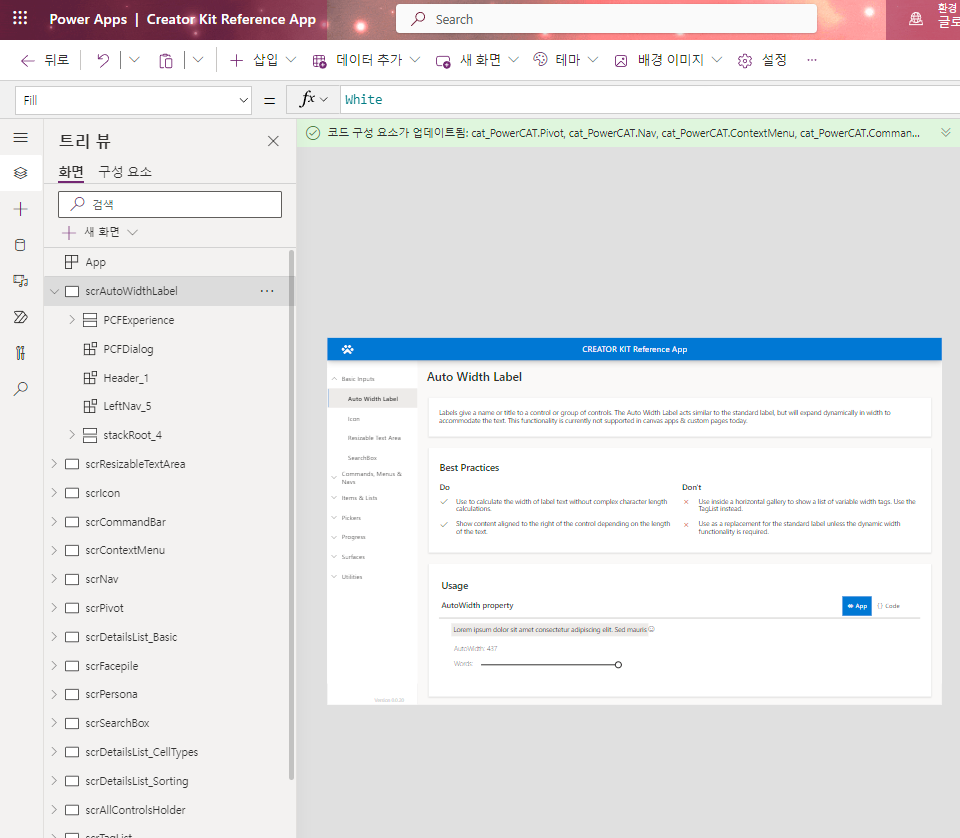The image size is (960, 838).
Task: Switch to the 구성 요소 tab
Action: point(125,172)
